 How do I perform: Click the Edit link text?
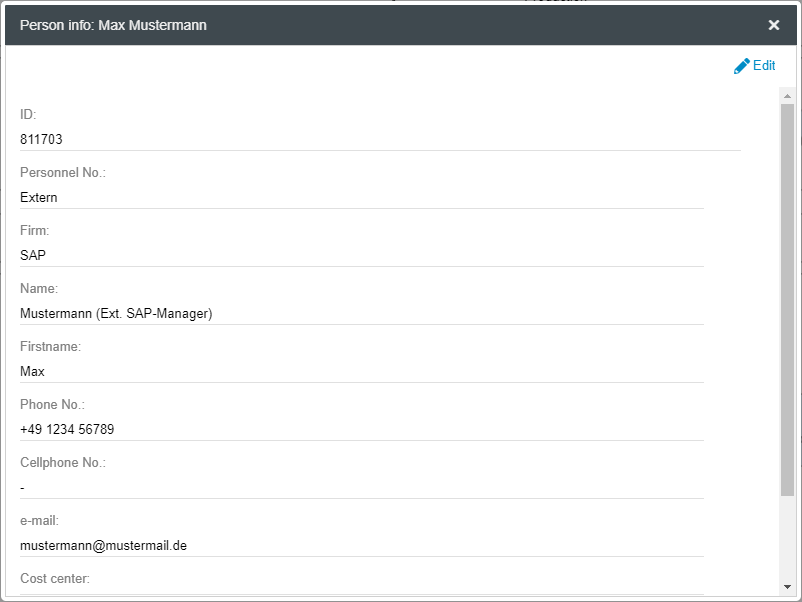(x=764, y=66)
